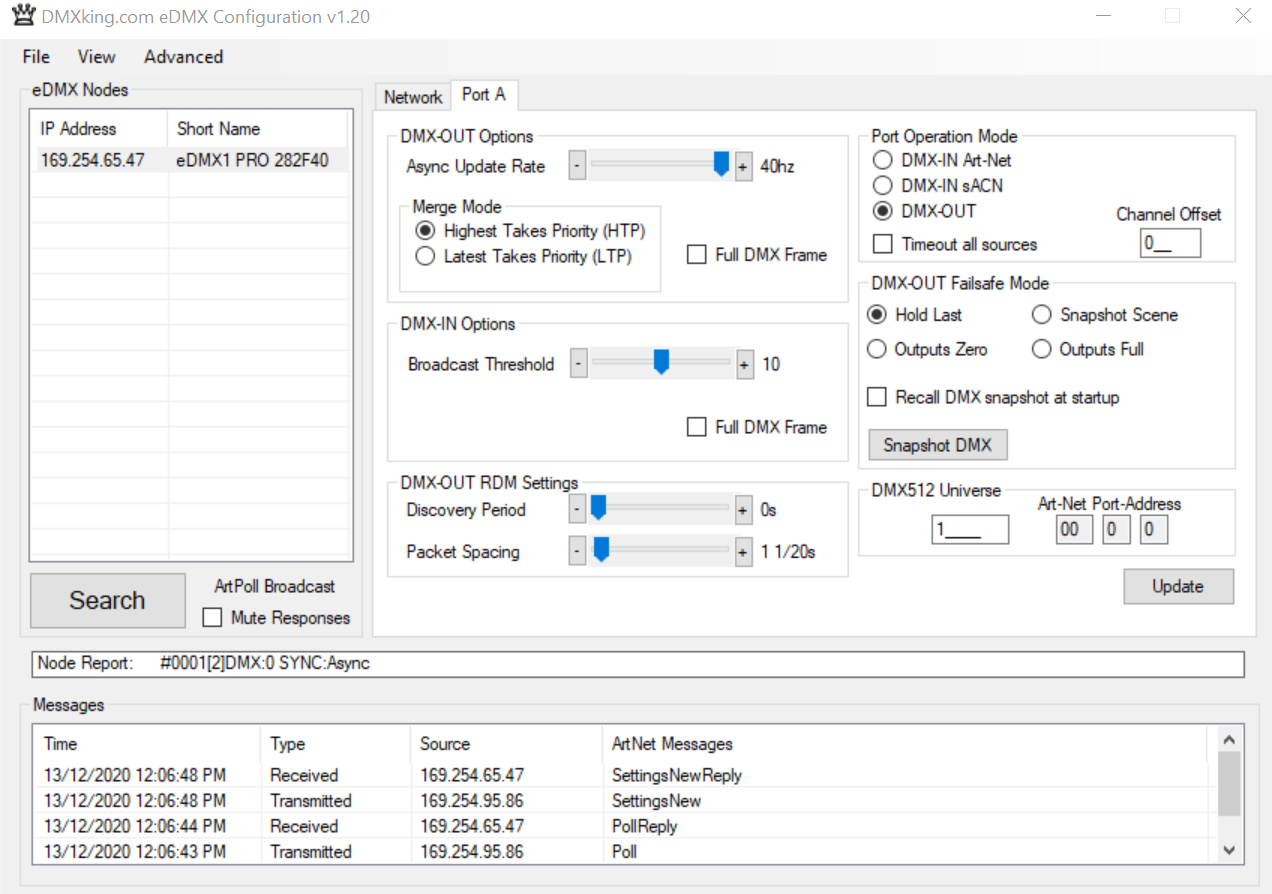Increase Discovery Period with plus button
The height and width of the screenshot is (894, 1272).
743,510
